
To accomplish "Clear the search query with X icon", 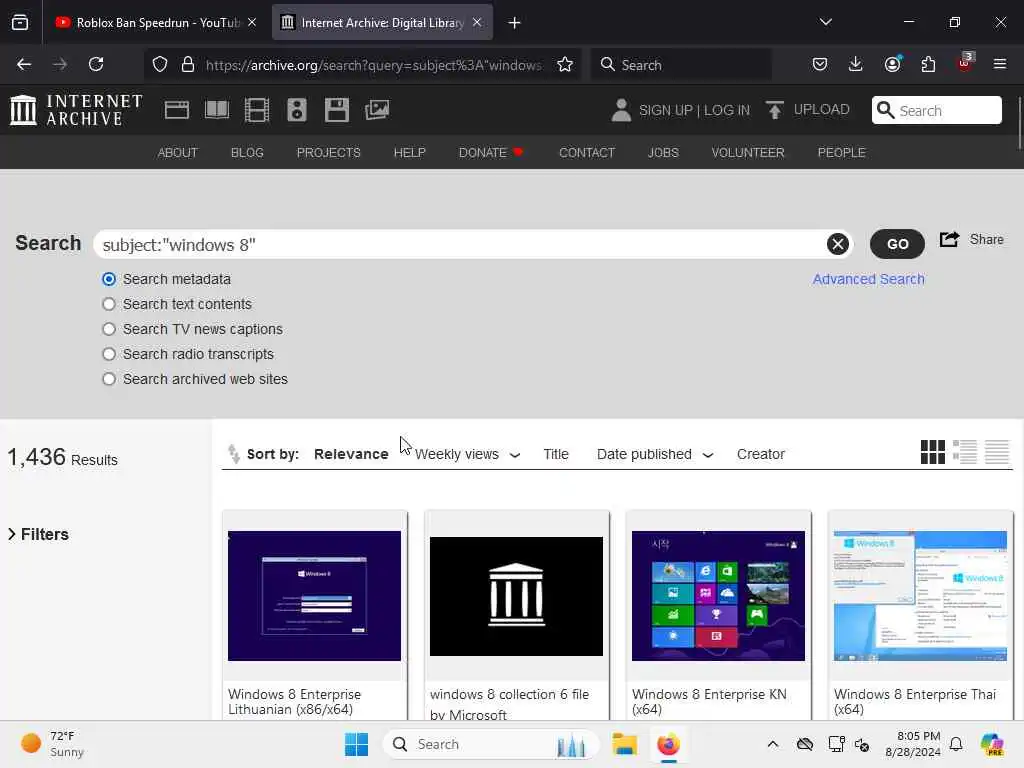I will (838, 244).
